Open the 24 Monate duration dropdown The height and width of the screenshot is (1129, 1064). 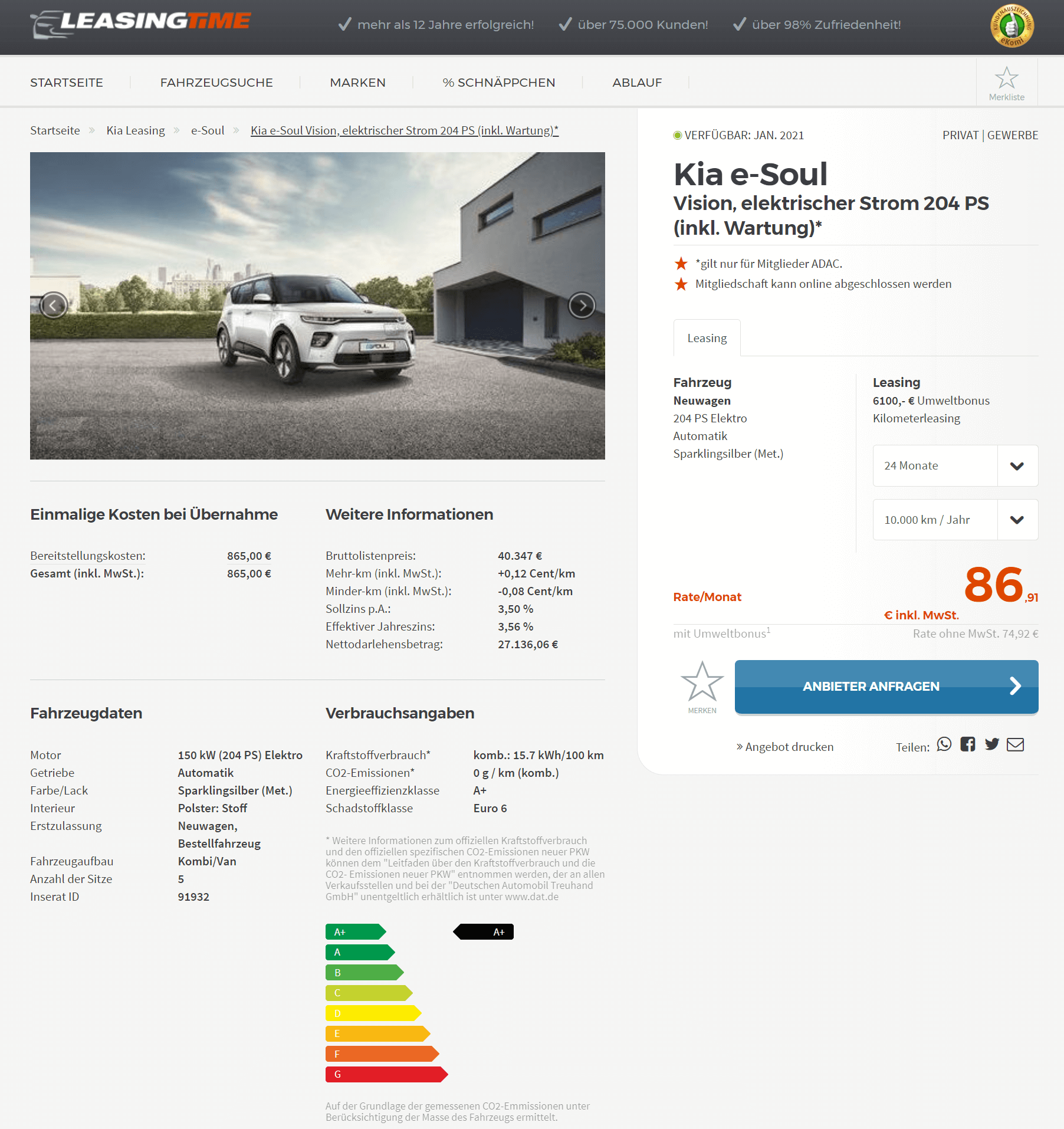[955, 465]
